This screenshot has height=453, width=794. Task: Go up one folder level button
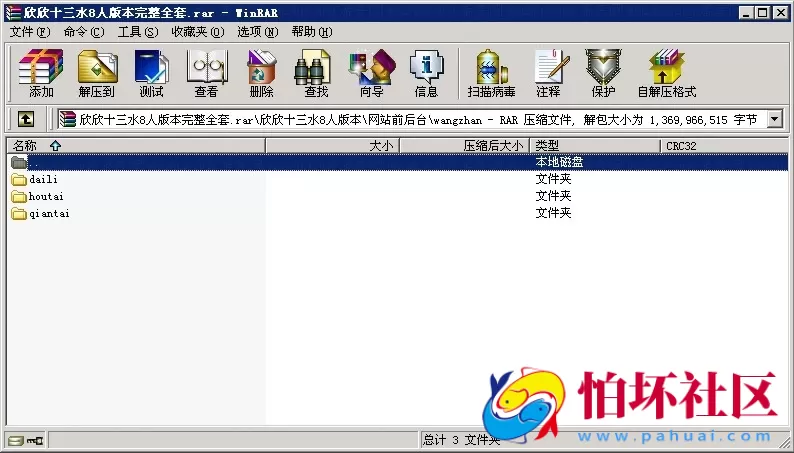click(26, 119)
